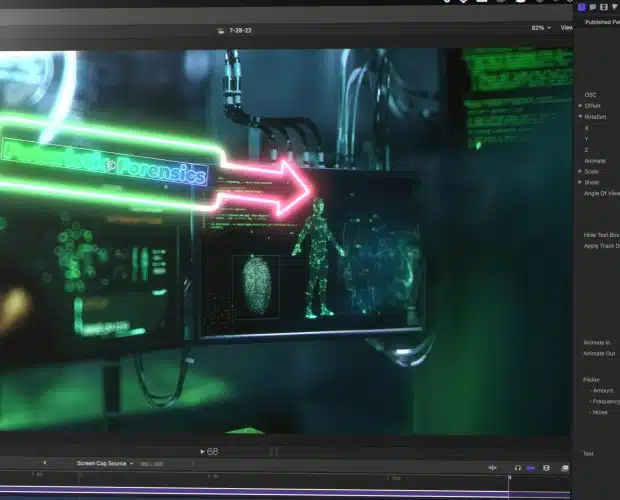Go back in timeline history arrow
620x500 pixels.
(x=45, y=463)
